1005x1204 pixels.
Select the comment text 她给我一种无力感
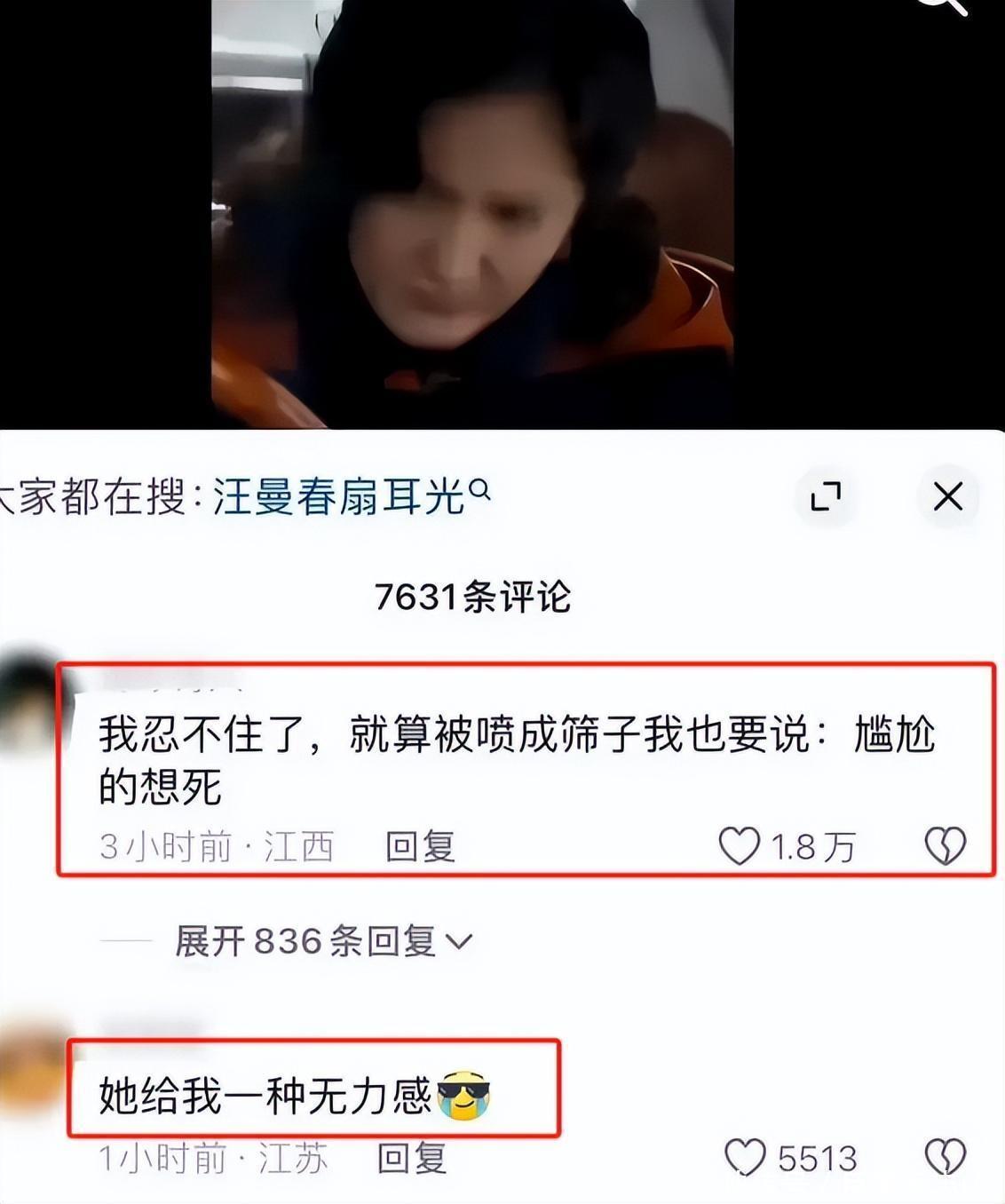(x=265, y=1096)
